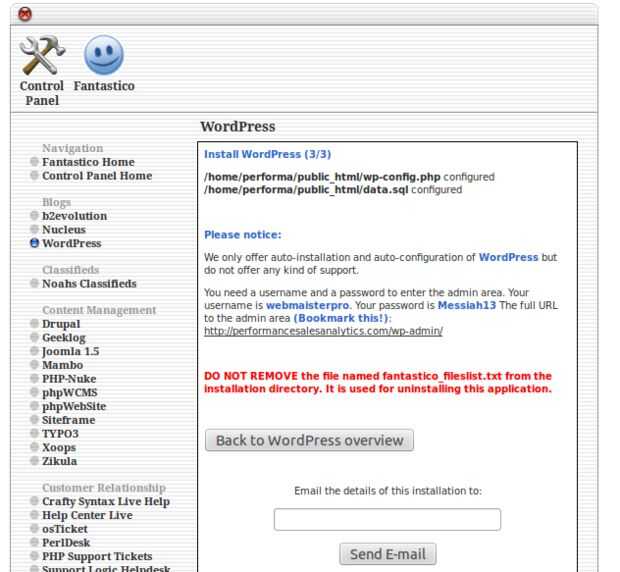Viewport: 620px width, 572px height.
Task: Choose Nucleus blog script
Action: (x=64, y=230)
